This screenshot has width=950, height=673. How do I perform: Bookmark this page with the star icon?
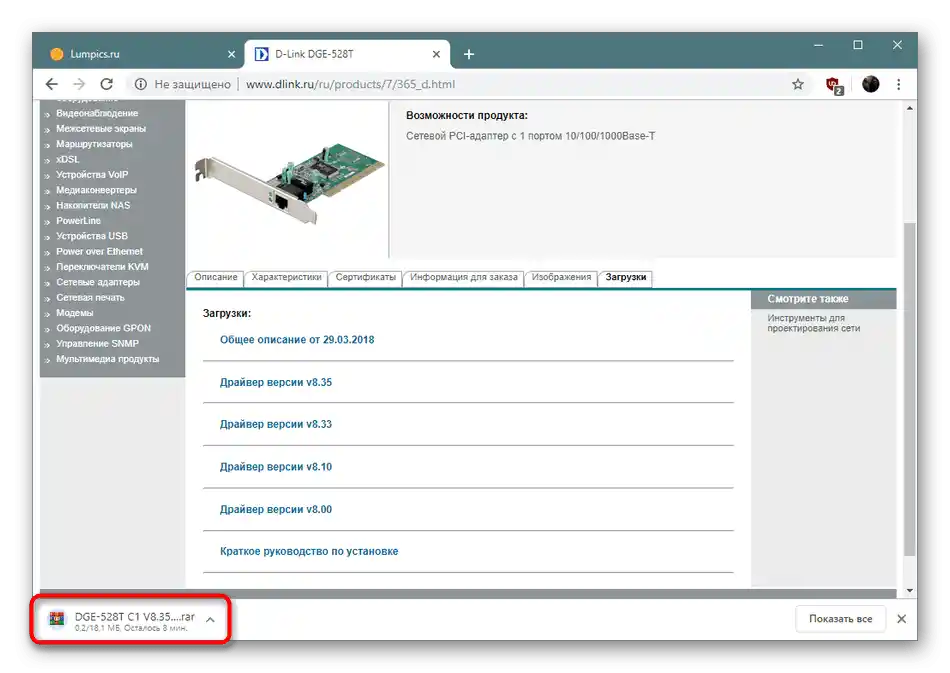click(x=798, y=84)
